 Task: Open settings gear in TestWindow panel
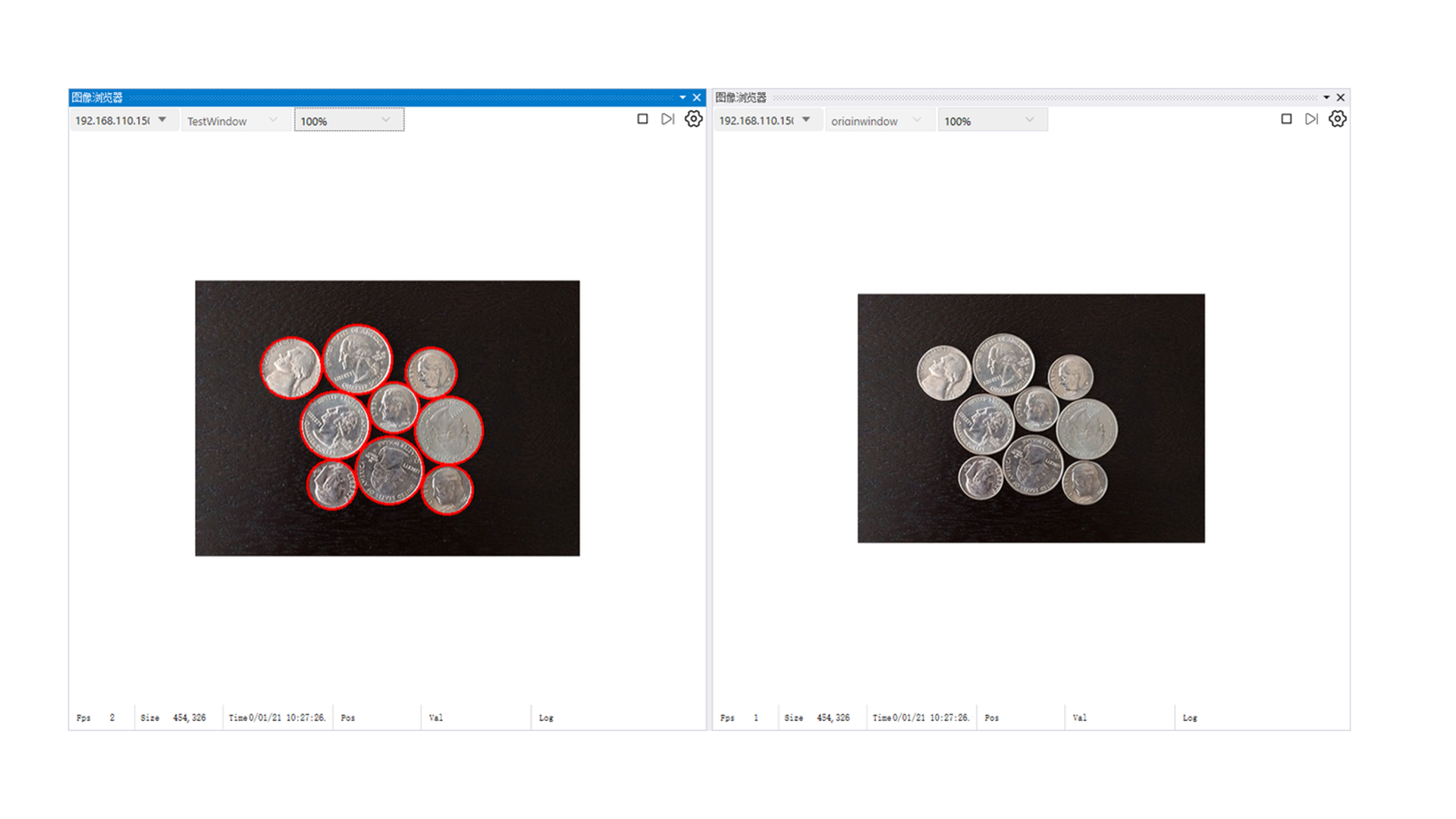coord(693,119)
